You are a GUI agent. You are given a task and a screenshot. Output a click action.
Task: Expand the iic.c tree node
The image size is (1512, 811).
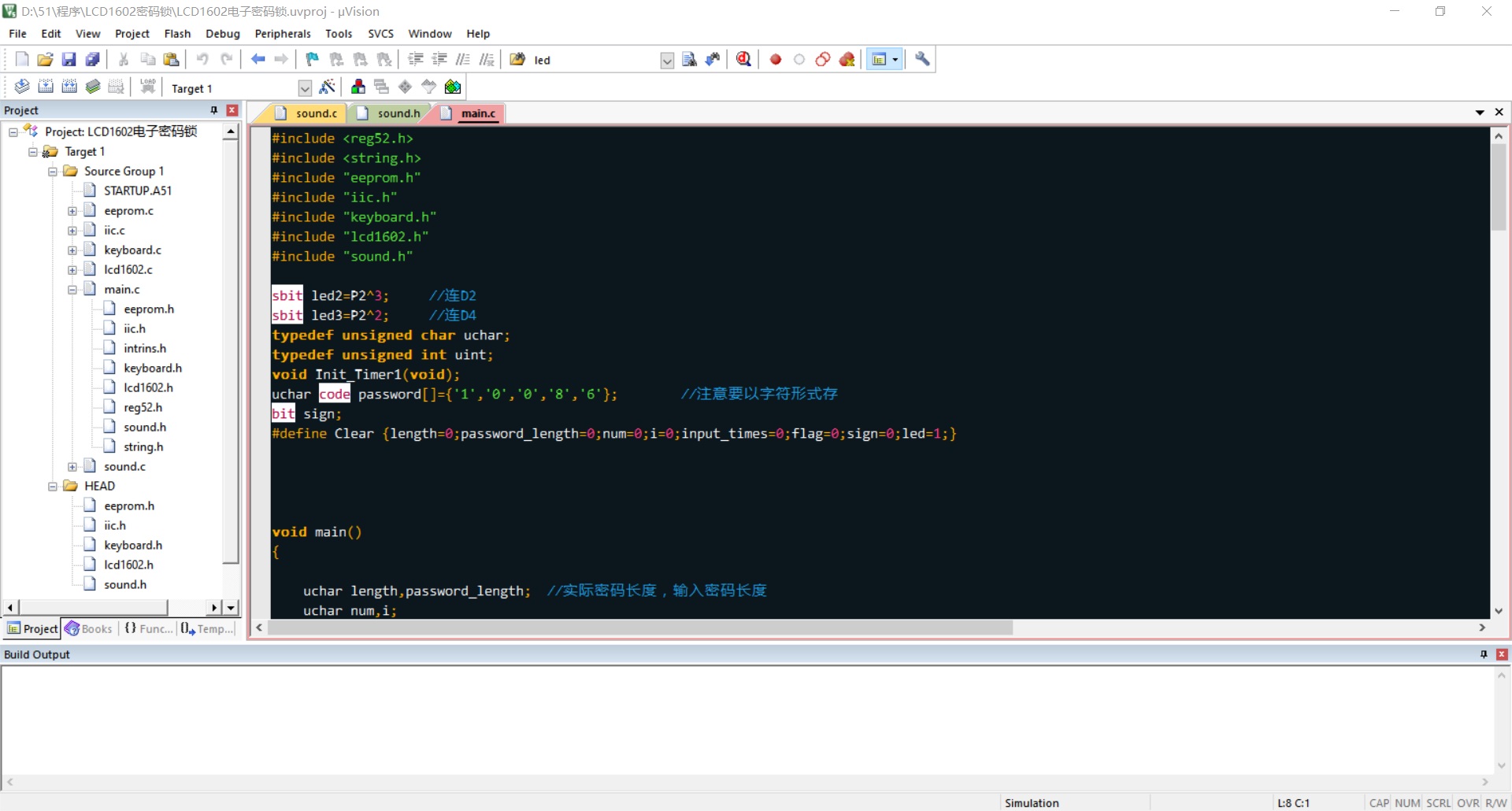pyautogui.click(x=72, y=230)
